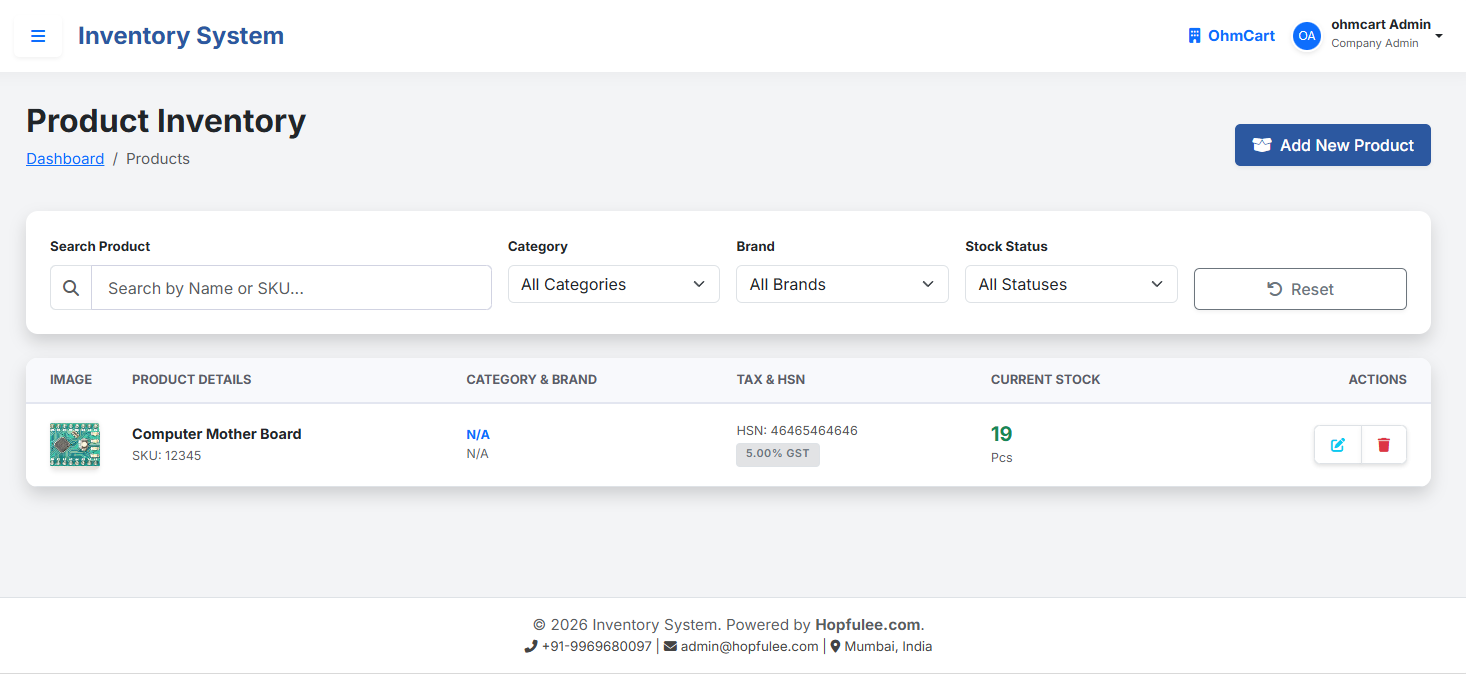Go to the Dashboard breadcrumb link
Viewport: 1466px width, 674px height.
[65, 159]
